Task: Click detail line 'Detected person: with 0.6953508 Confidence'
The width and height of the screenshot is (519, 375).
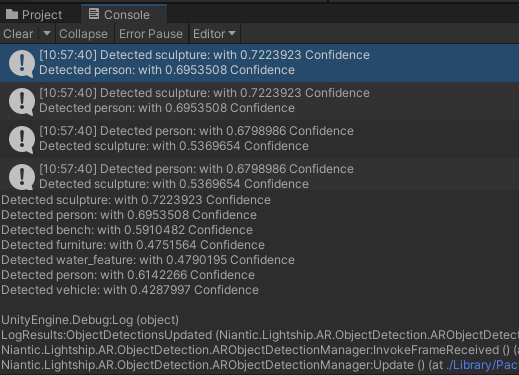Action: (129, 215)
